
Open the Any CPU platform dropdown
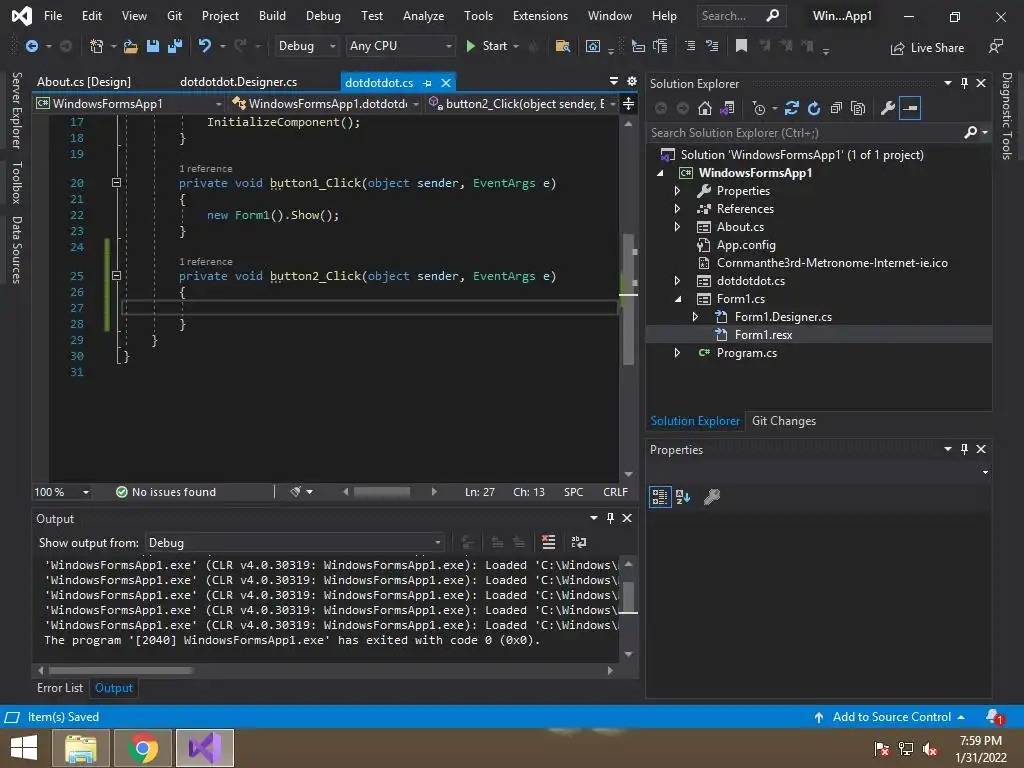pos(400,46)
